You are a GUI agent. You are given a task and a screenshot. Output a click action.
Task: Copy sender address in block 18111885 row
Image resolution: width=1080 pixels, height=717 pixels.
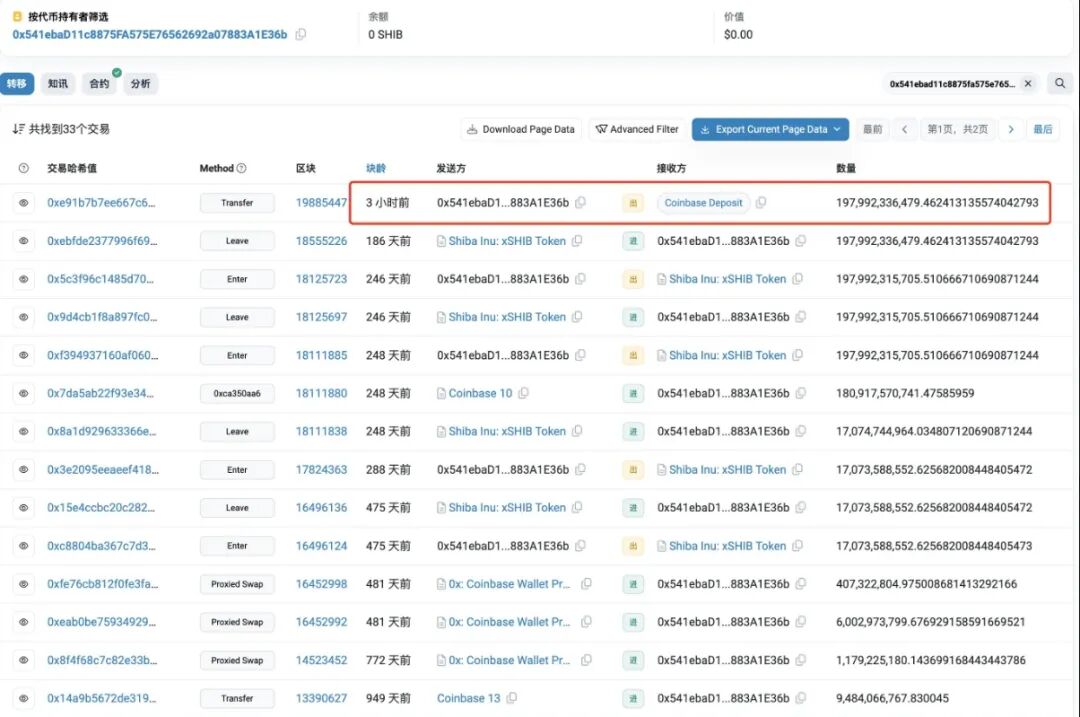point(581,355)
